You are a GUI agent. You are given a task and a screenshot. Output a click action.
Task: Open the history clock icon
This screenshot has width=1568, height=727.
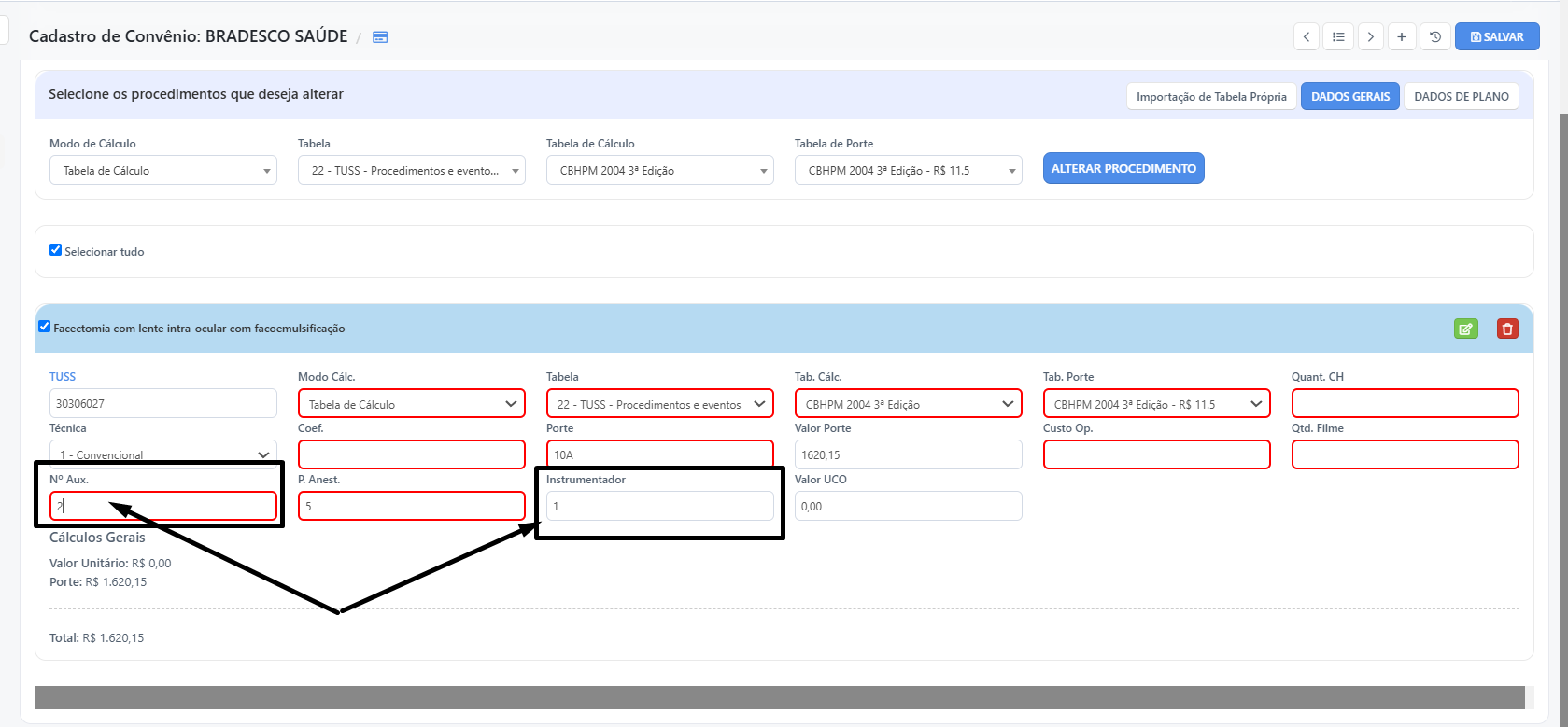click(1435, 37)
